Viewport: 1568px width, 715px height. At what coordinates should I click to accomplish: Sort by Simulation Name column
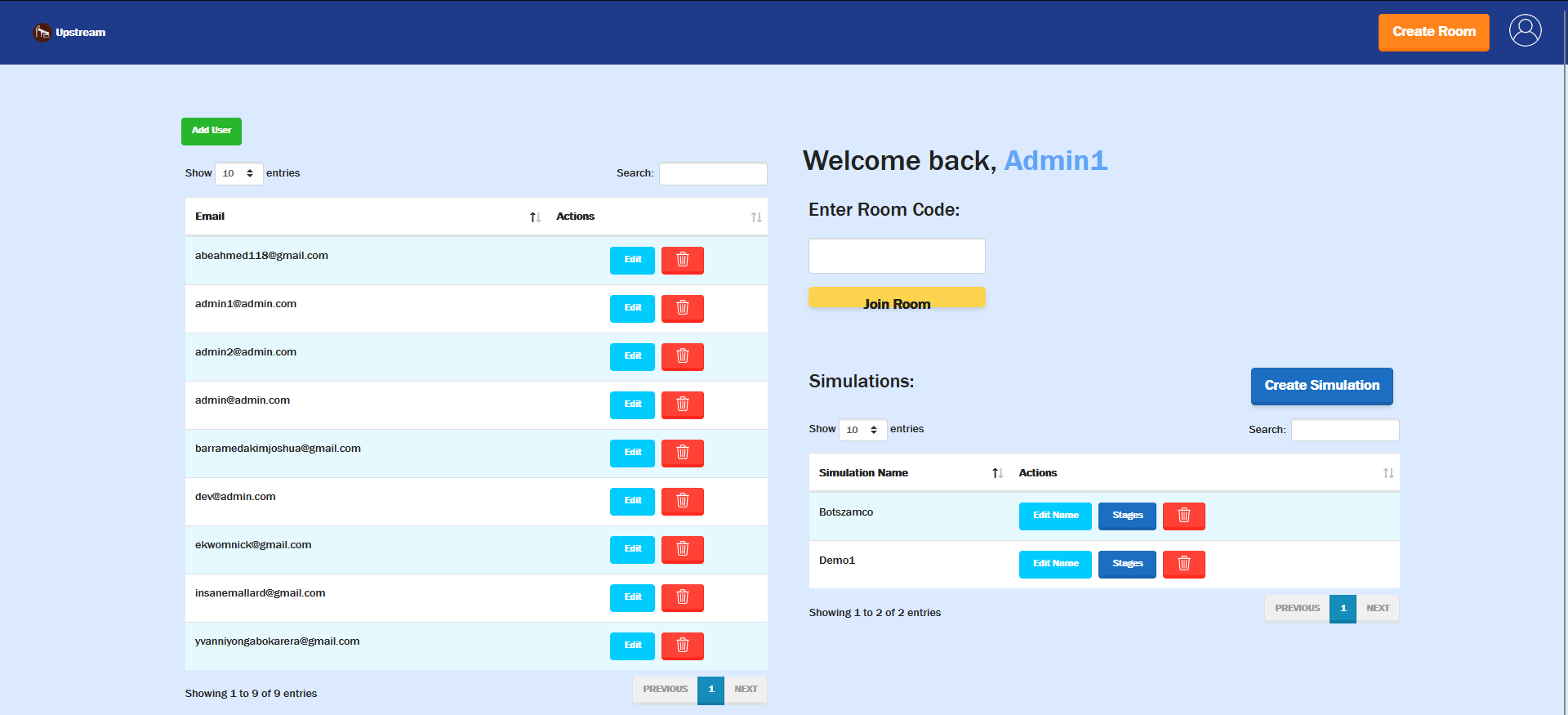[x=909, y=473]
